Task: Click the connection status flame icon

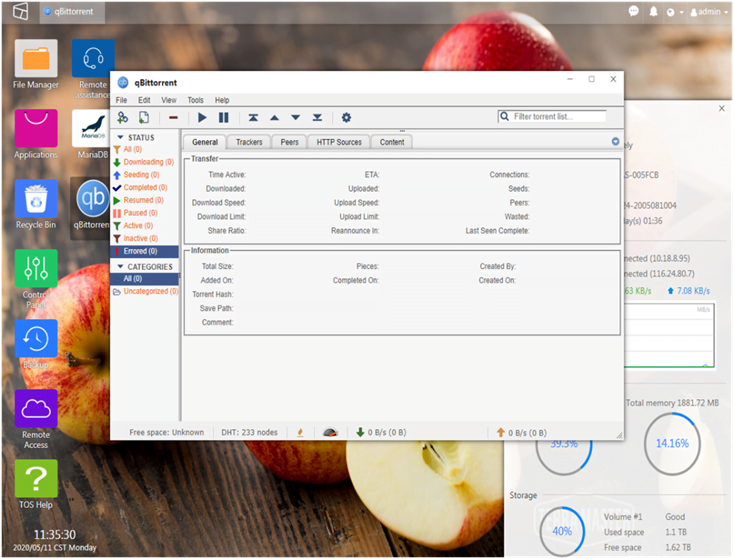Action: [x=299, y=433]
